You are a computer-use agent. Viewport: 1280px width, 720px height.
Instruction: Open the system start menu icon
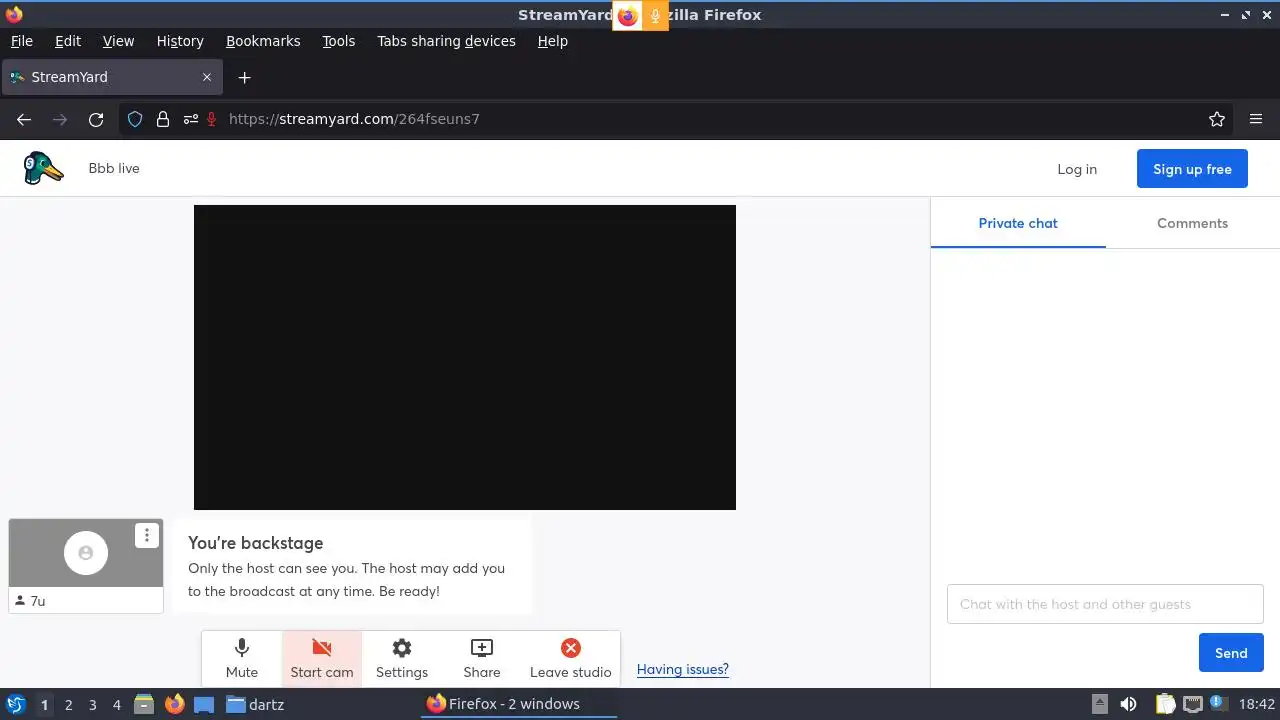coord(15,704)
